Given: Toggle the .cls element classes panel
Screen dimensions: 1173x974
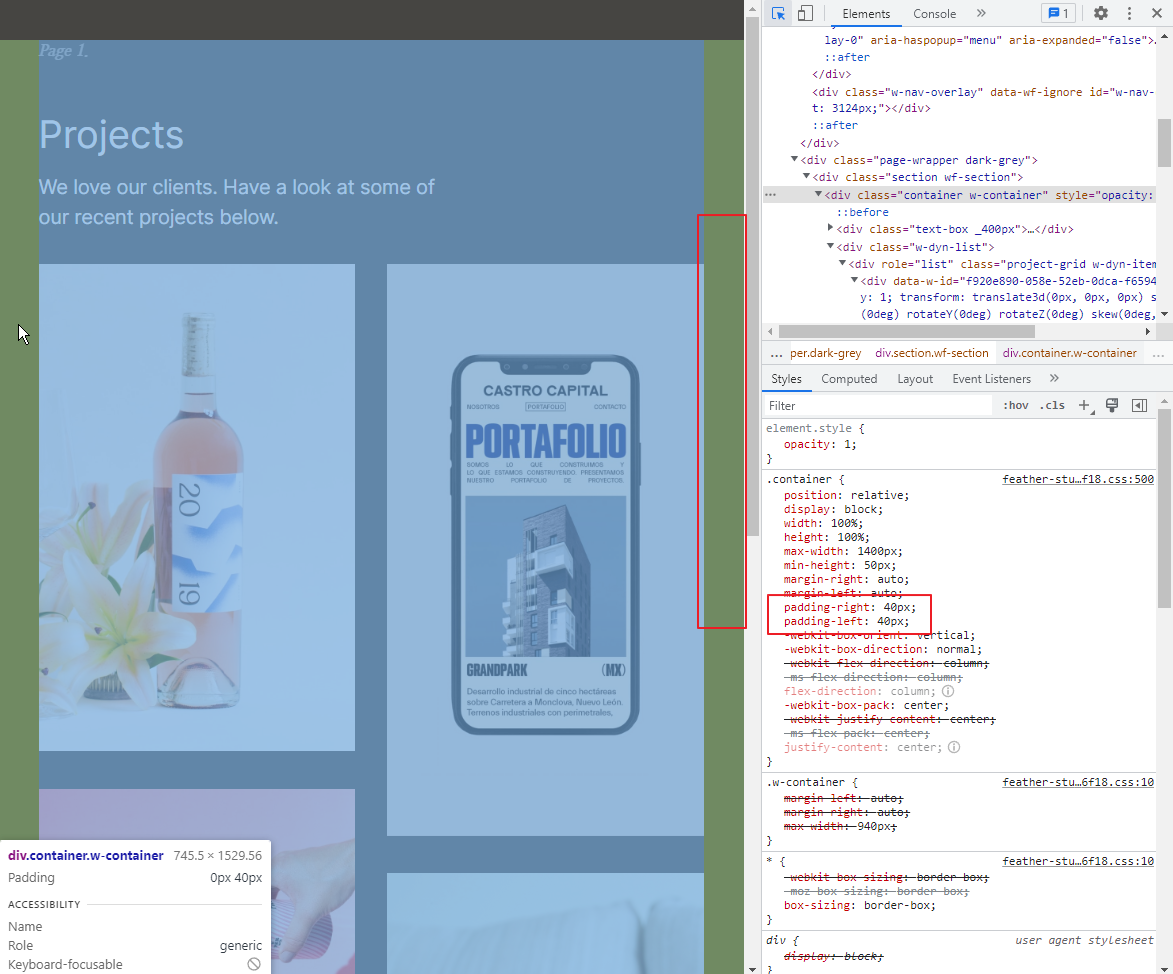Looking at the screenshot, I should [1052, 405].
